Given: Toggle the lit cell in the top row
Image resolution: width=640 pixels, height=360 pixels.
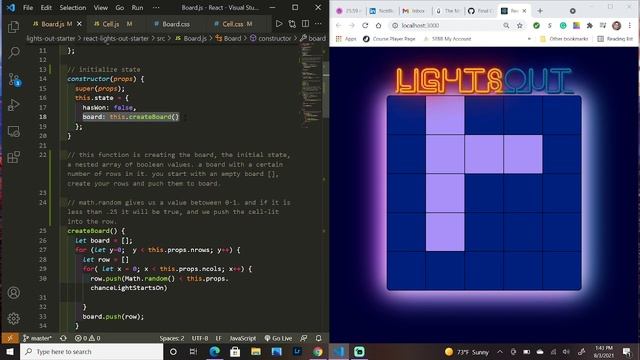Looking at the screenshot, I should (x=445, y=115).
